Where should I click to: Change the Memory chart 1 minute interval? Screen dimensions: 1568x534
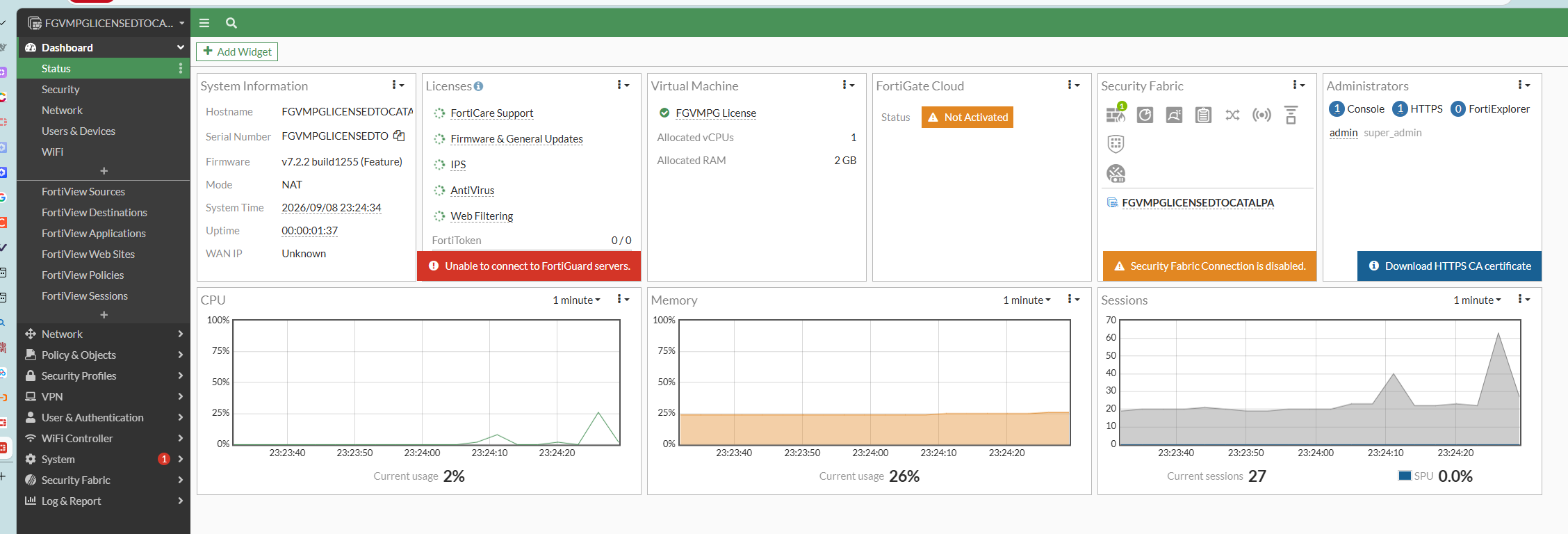(x=1027, y=300)
